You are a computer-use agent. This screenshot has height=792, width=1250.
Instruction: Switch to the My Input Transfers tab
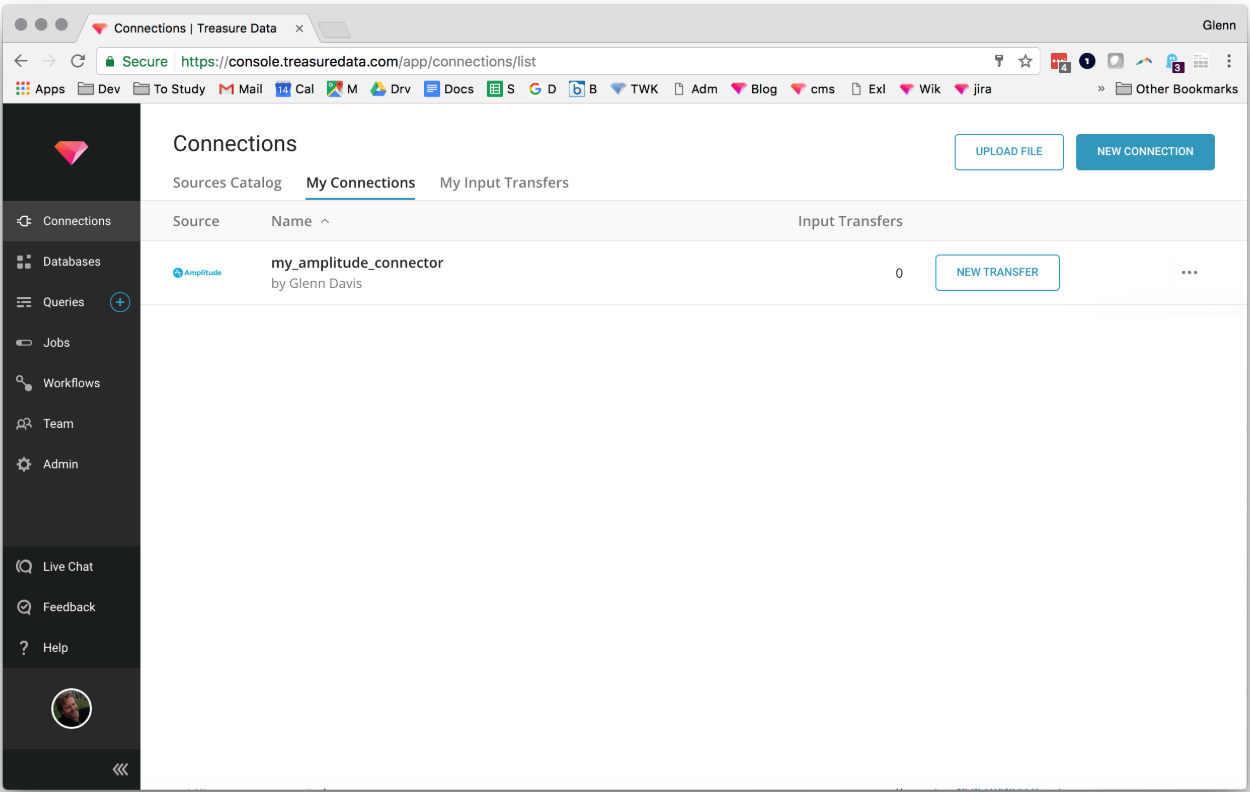[504, 183]
